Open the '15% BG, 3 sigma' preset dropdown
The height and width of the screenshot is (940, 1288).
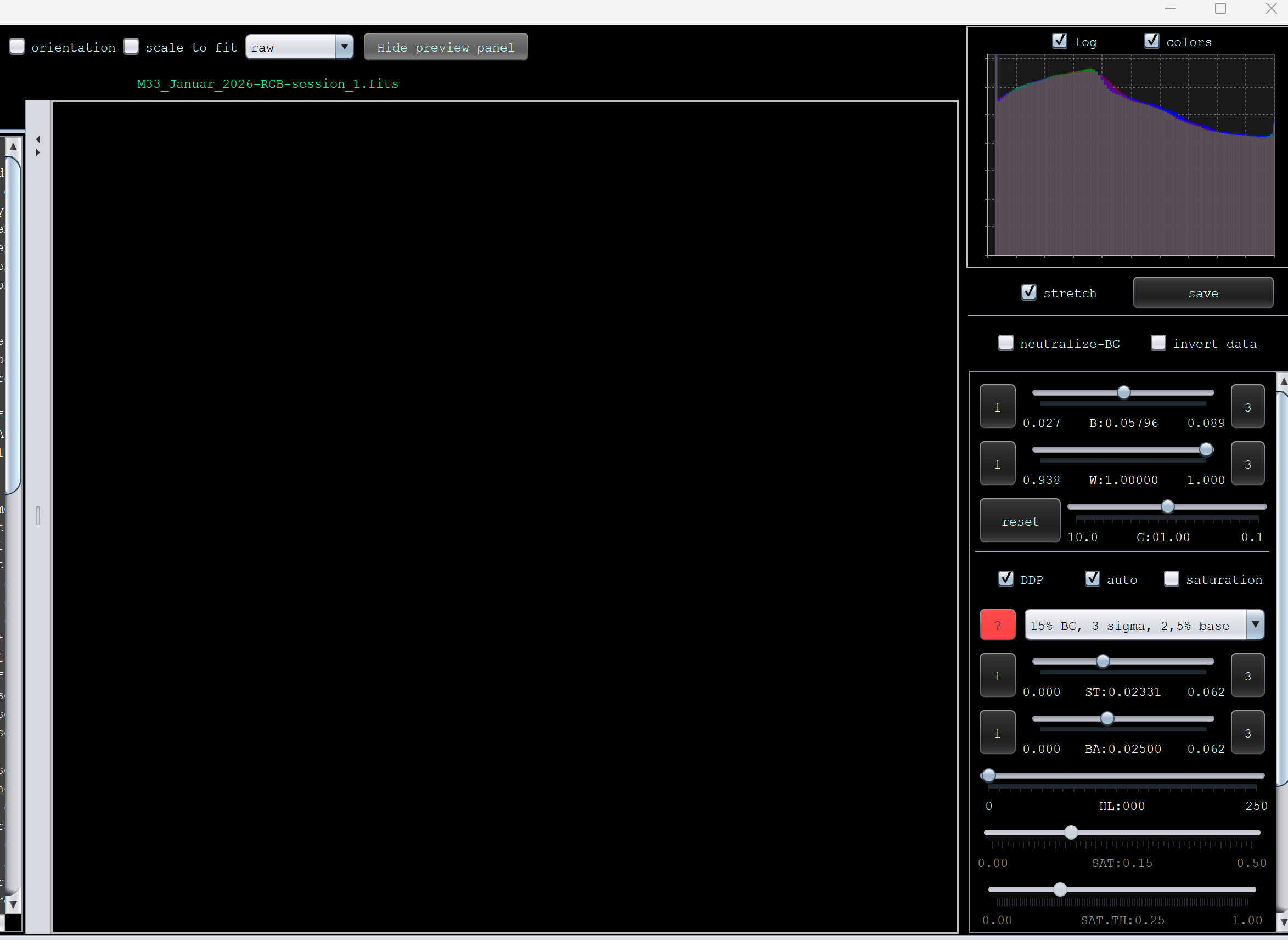click(x=1255, y=625)
